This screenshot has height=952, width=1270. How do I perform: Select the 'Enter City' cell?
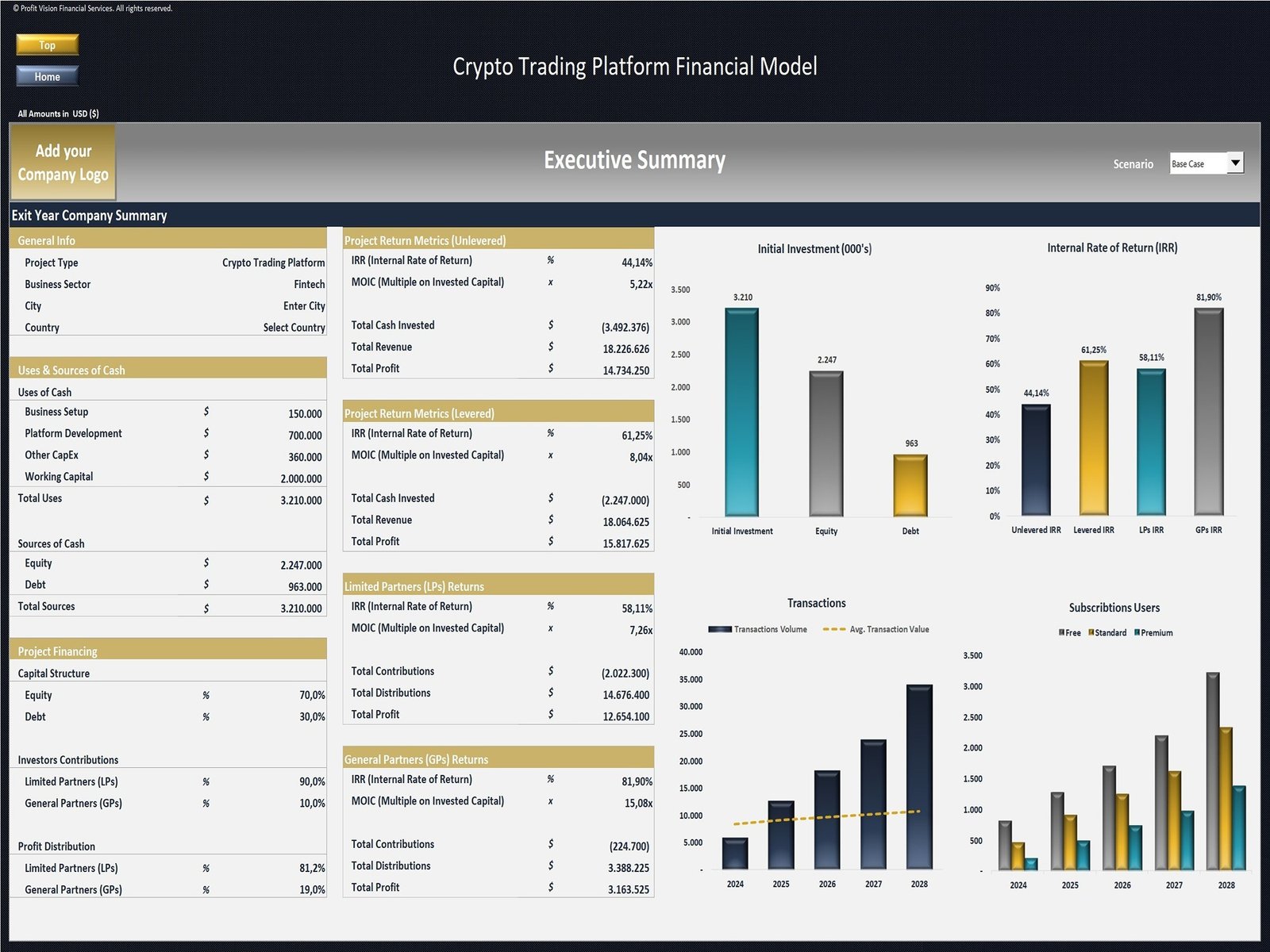304,306
